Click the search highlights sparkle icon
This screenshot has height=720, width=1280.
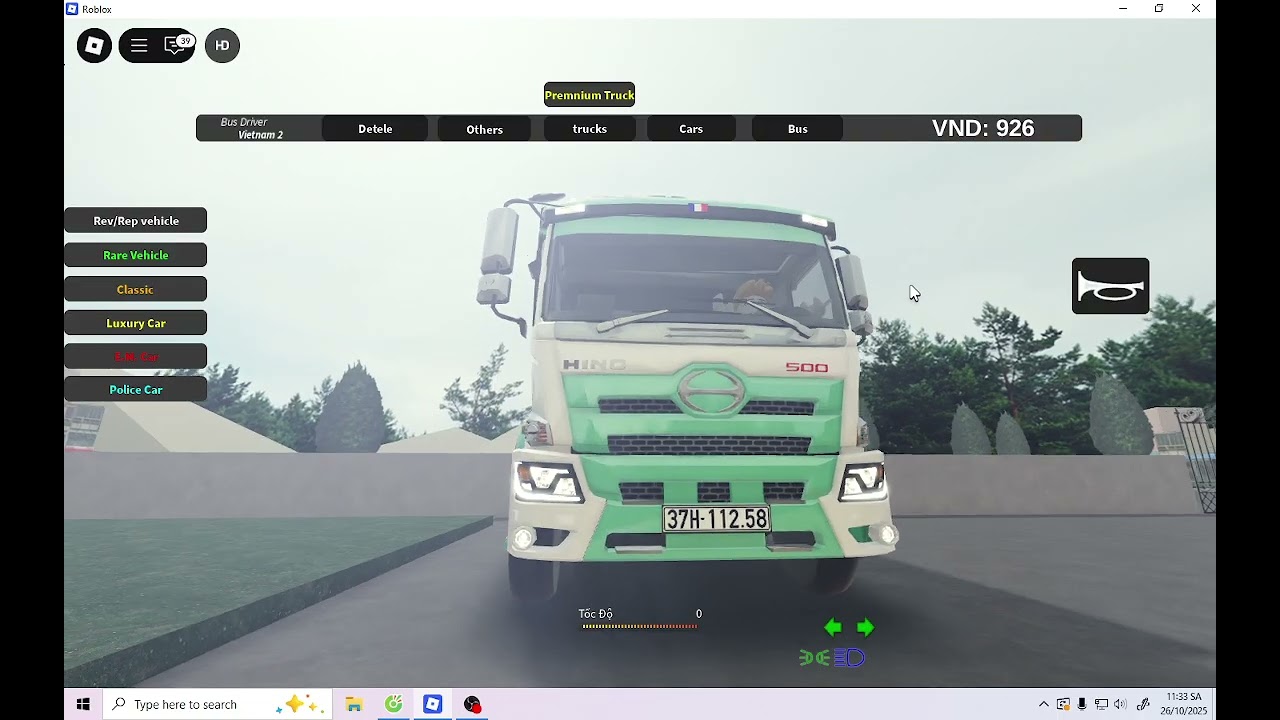pyautogui.click(x=301, y=704)
